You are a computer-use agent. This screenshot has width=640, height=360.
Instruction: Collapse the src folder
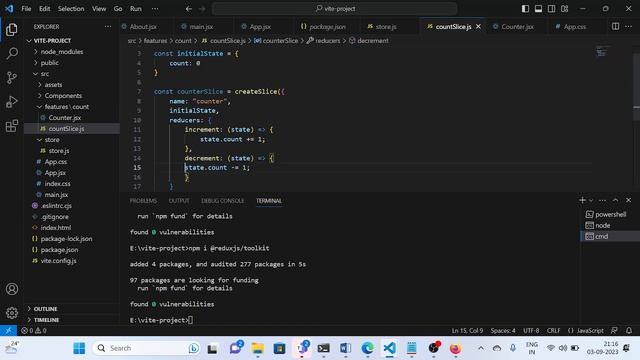point(45,74)
